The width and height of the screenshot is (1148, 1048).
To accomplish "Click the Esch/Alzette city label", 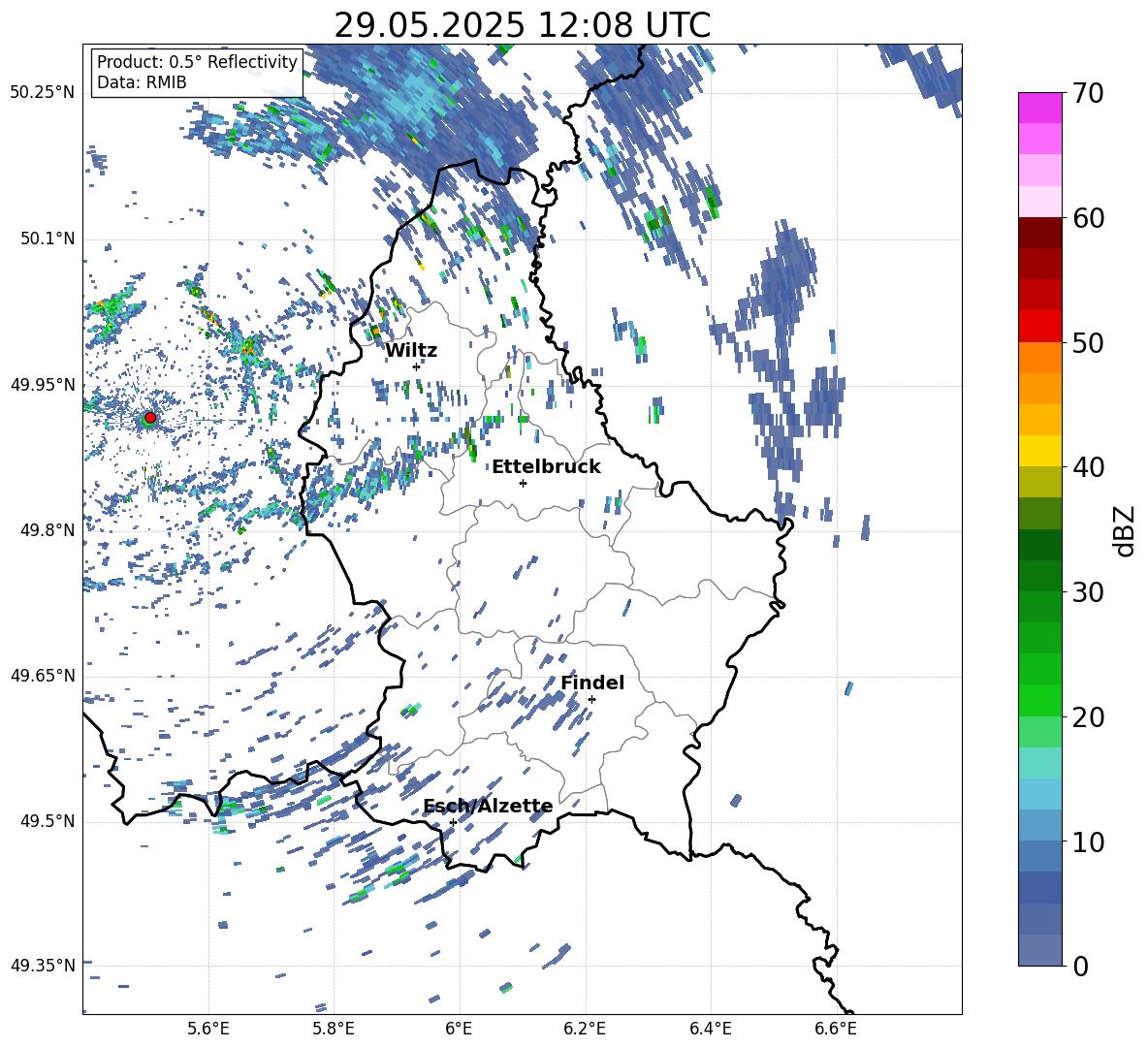I will tap(489, 806).
